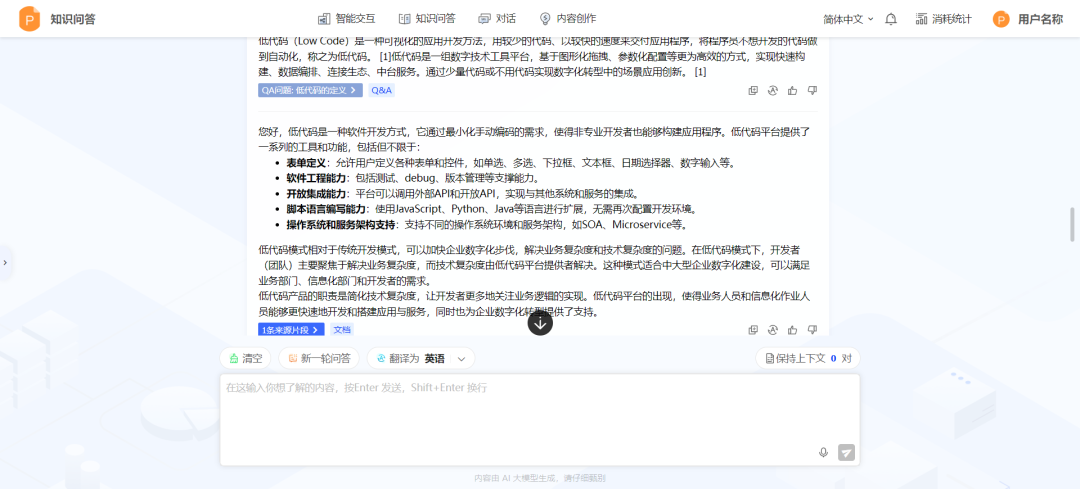
Task: Click the 清空 clear button
Action: coord(245,358)
